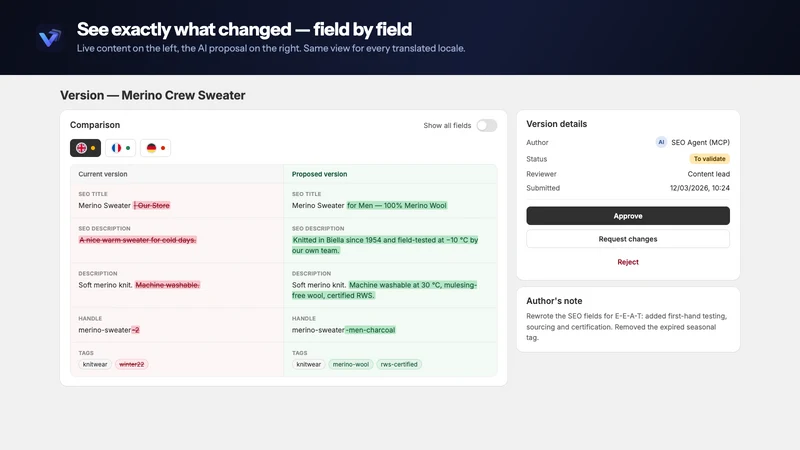800x450 pixels.
Task: Click the 'To validate' status badge
Action: click(709, 159)
